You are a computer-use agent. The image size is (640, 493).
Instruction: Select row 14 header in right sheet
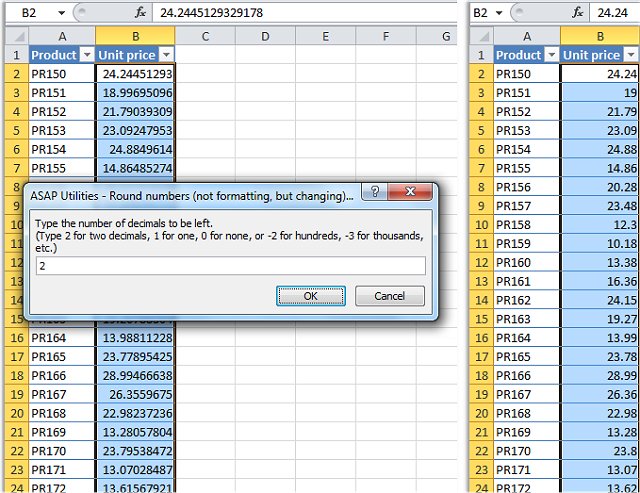pyautogui.click(x=482, y=300)
